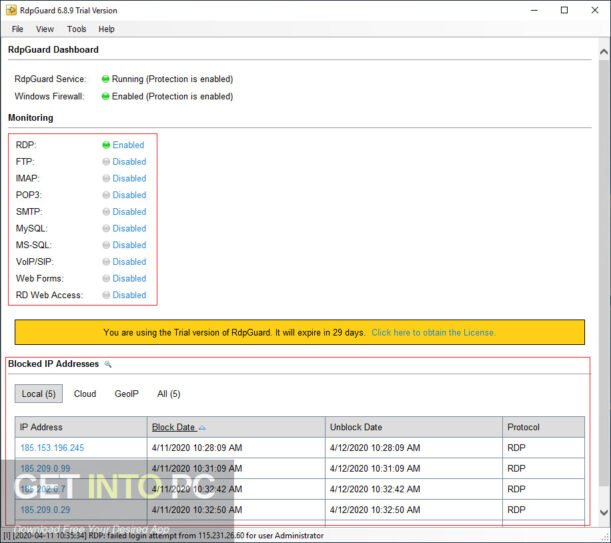Click the green Windows Firewall status icon
611x543 pixels.
pyautogui.click(x=105, y=96)
